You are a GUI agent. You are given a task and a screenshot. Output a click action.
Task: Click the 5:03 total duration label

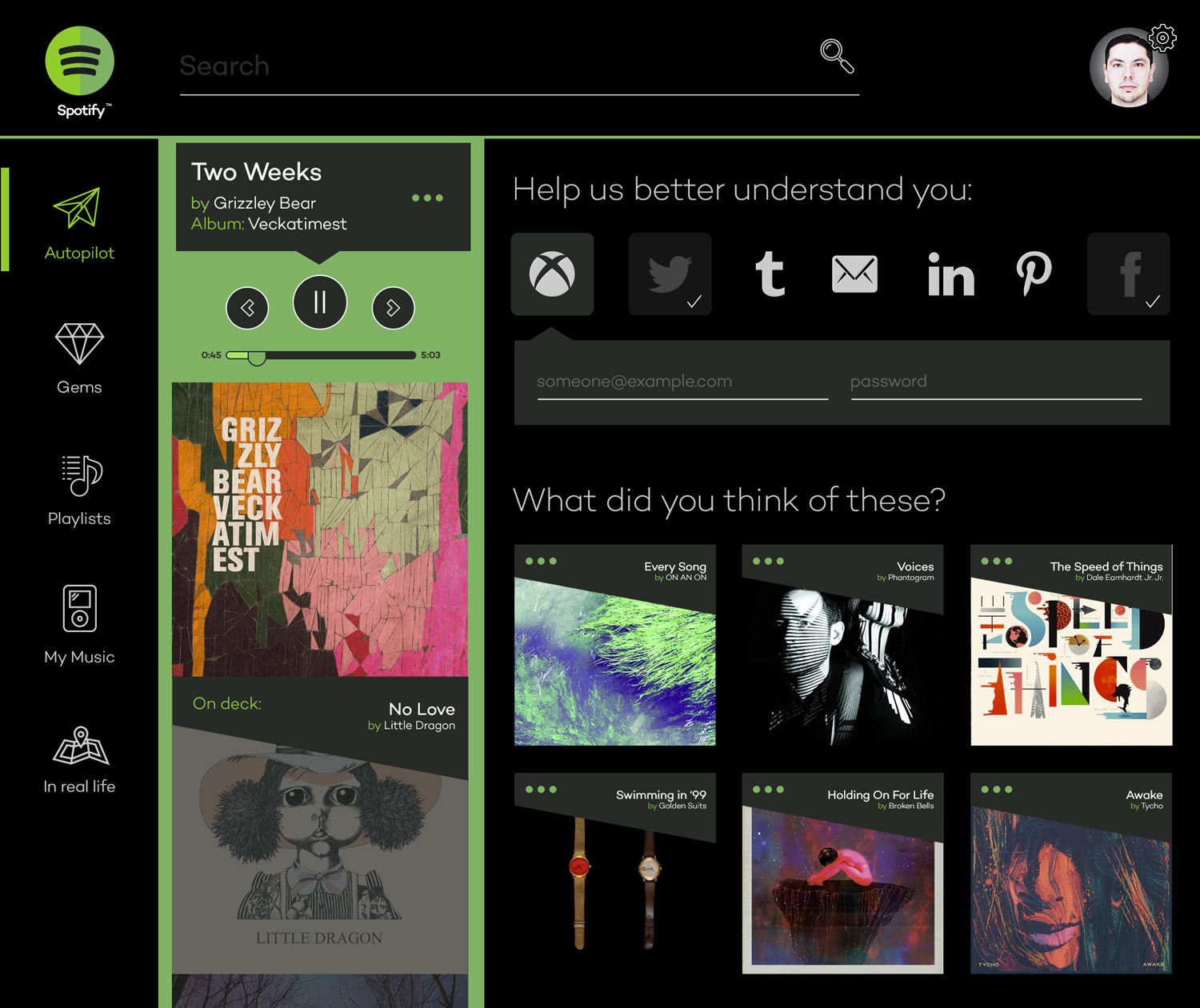(430, 355)
